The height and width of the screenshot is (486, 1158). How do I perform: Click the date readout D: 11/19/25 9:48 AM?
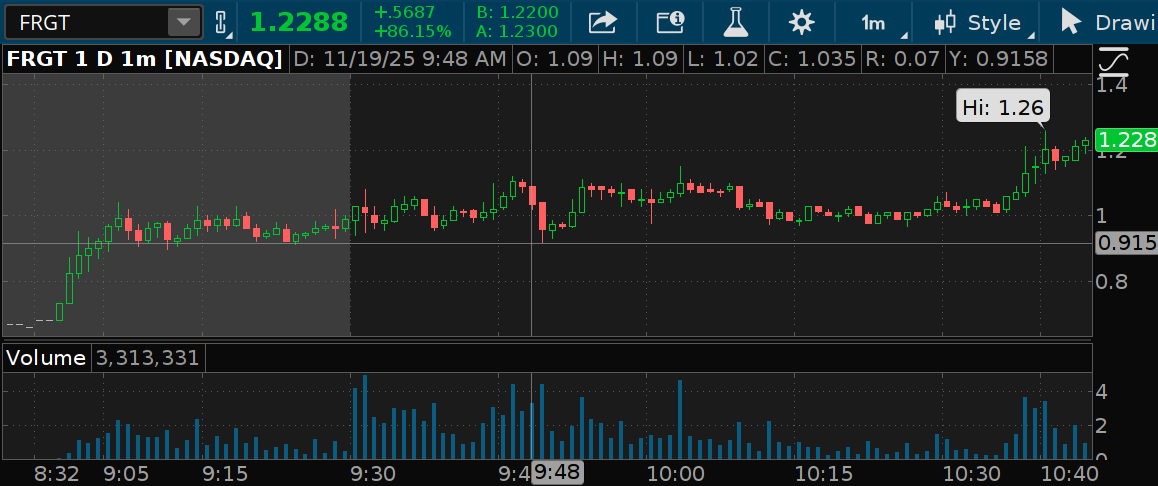(400, 60)
